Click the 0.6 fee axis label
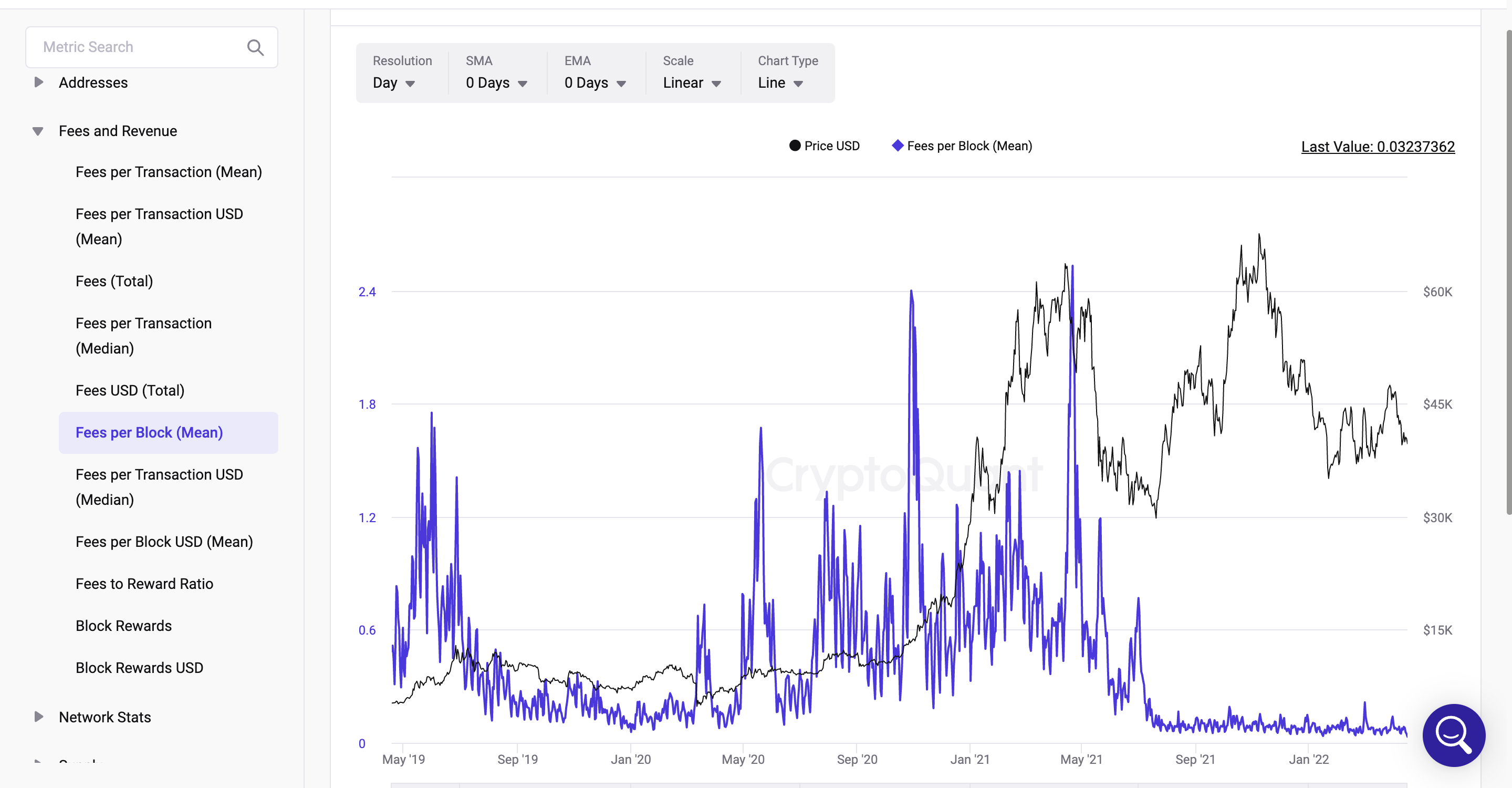 [x=367, y=630]
